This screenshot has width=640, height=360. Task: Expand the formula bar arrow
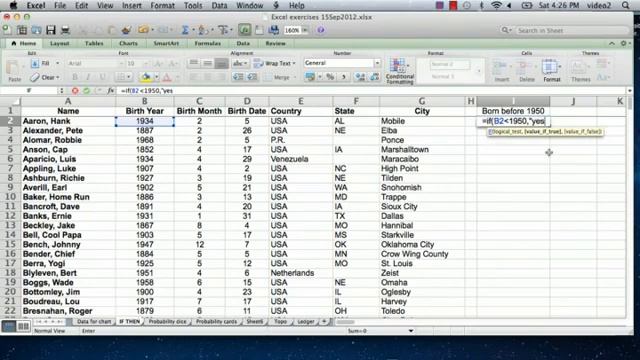[629, 91]
